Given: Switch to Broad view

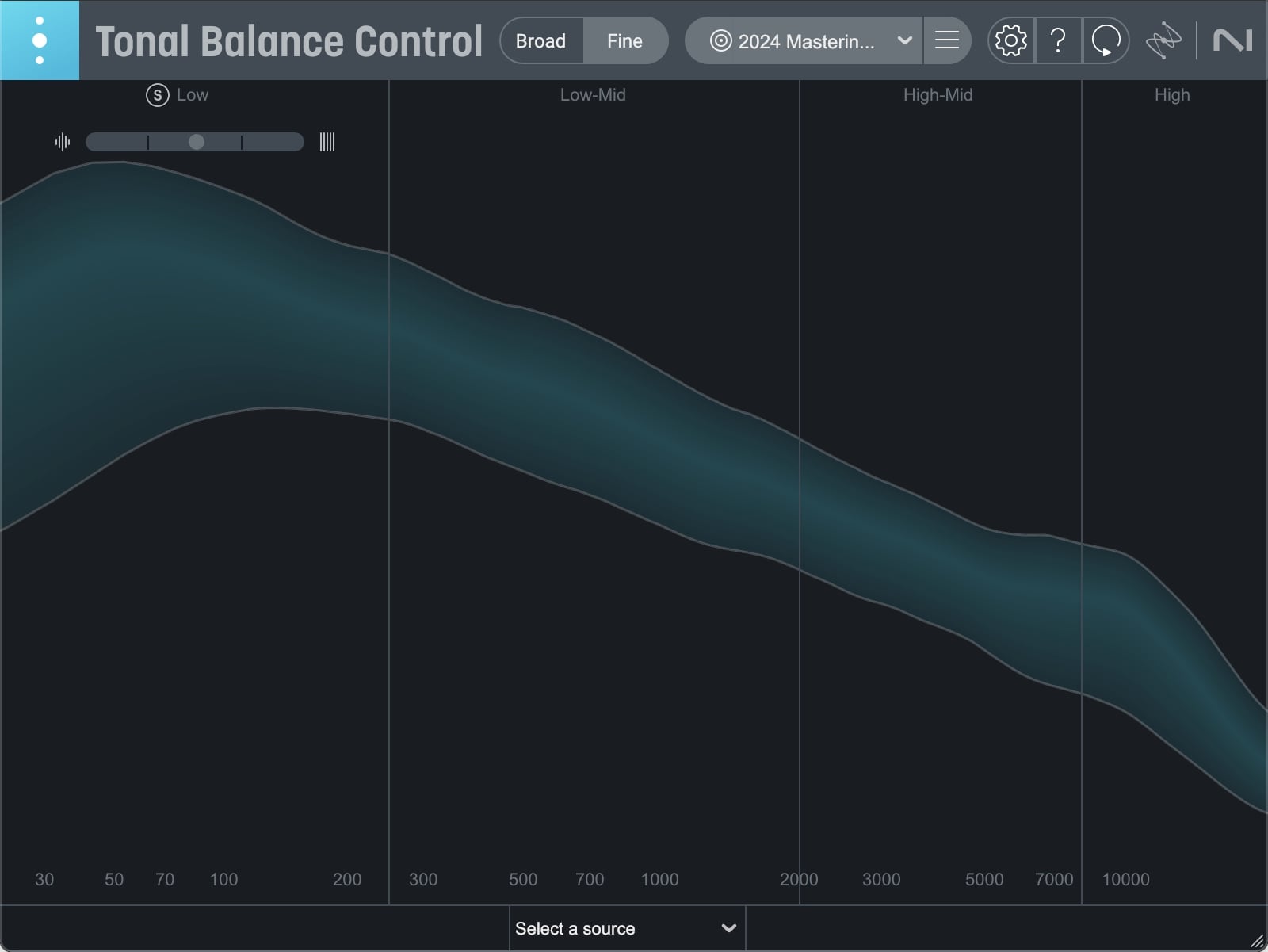Looking at the screenshot, I should (x=541, y=41).
